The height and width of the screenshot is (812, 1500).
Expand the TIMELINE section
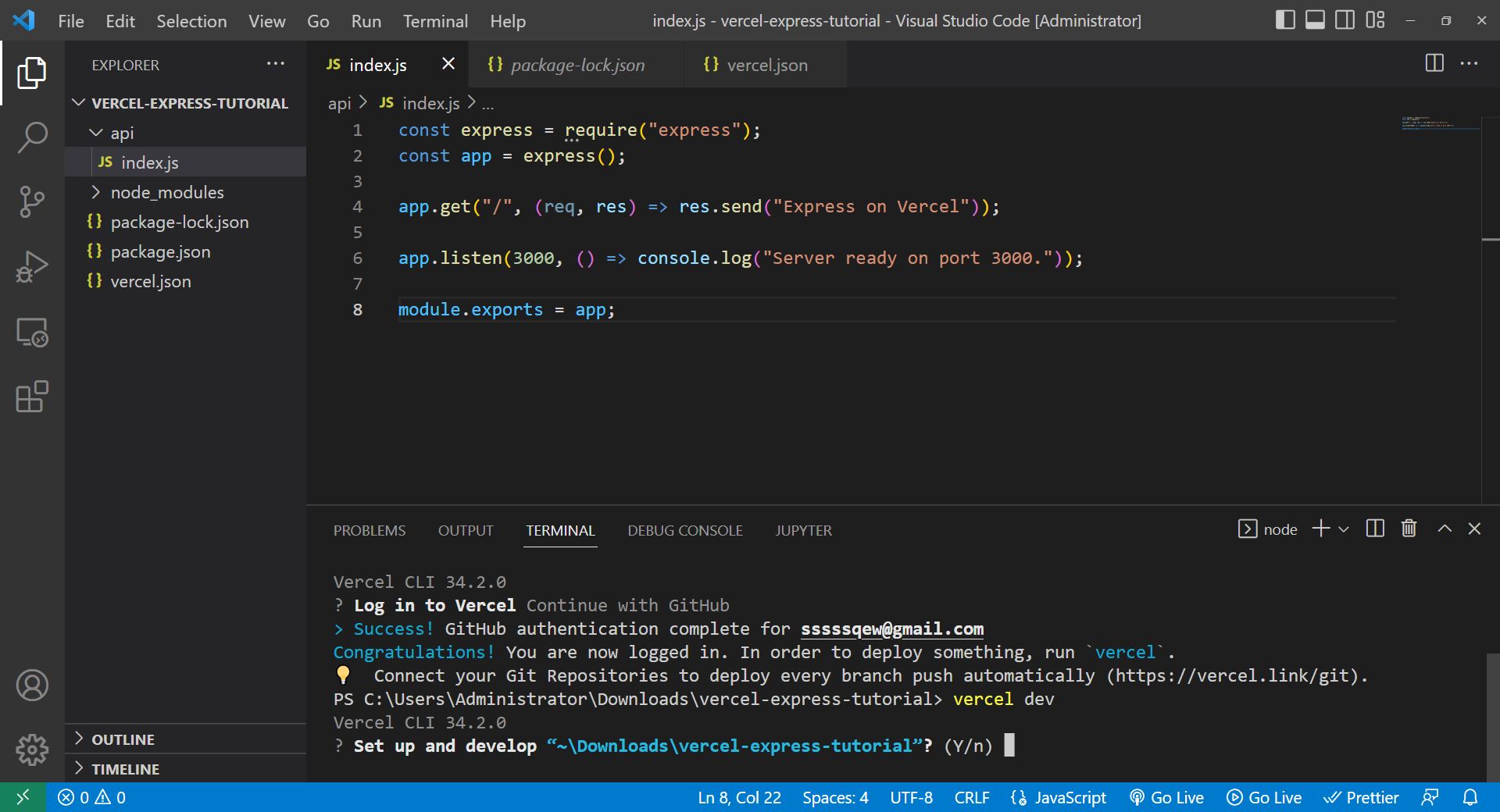(186, 768)
